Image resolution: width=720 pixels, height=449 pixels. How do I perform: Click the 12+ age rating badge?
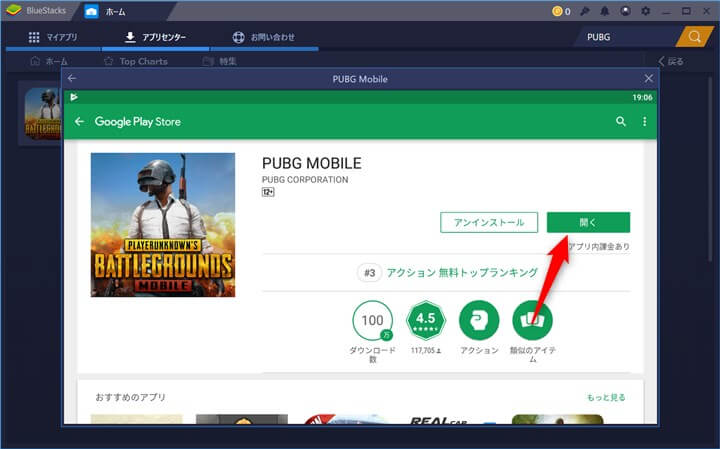click(x=268, y=192)
